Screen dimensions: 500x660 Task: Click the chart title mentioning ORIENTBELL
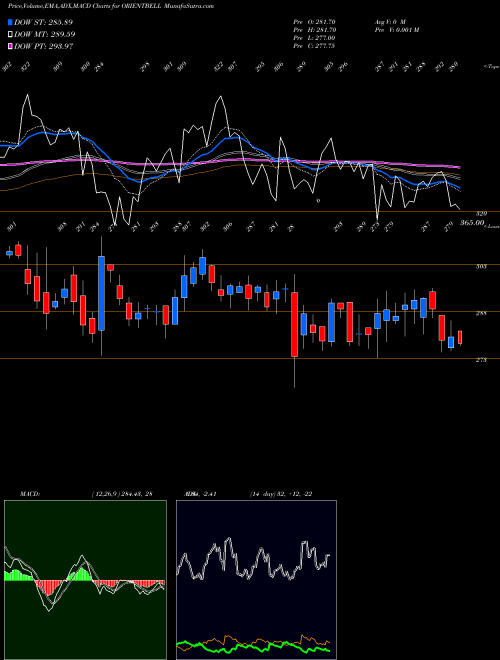111,6
